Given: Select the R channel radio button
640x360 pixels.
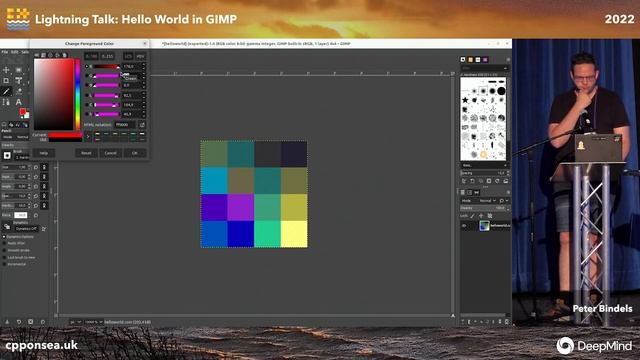Looking at the screenshot, I should [x=87, y=66].
